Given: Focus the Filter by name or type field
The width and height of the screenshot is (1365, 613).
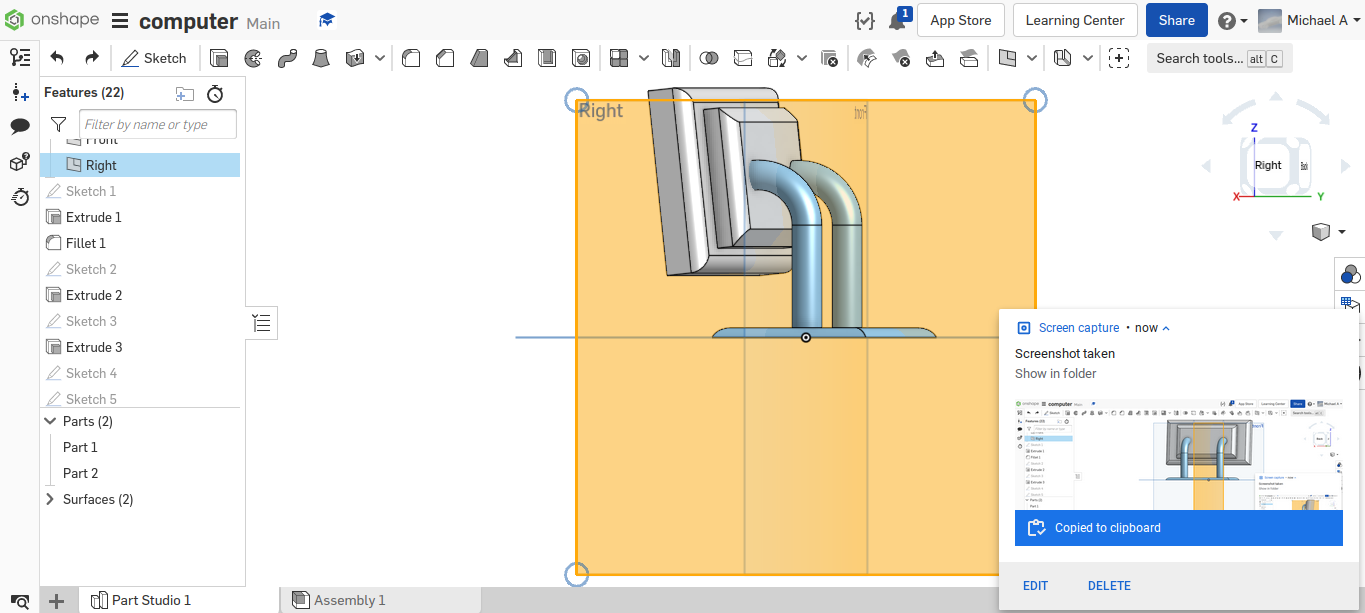Looking at the screenshot, I should (x=158, y=124).
